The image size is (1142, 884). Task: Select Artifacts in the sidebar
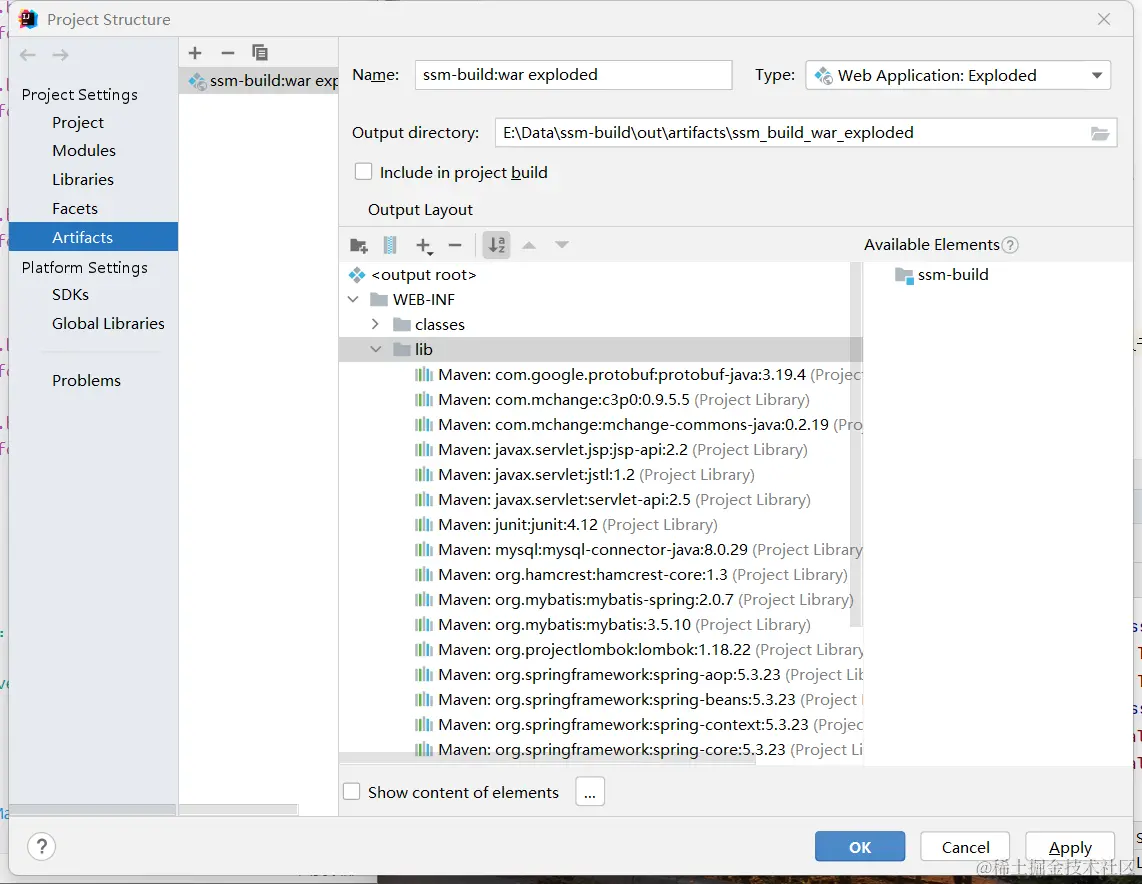tap(93, 237)
